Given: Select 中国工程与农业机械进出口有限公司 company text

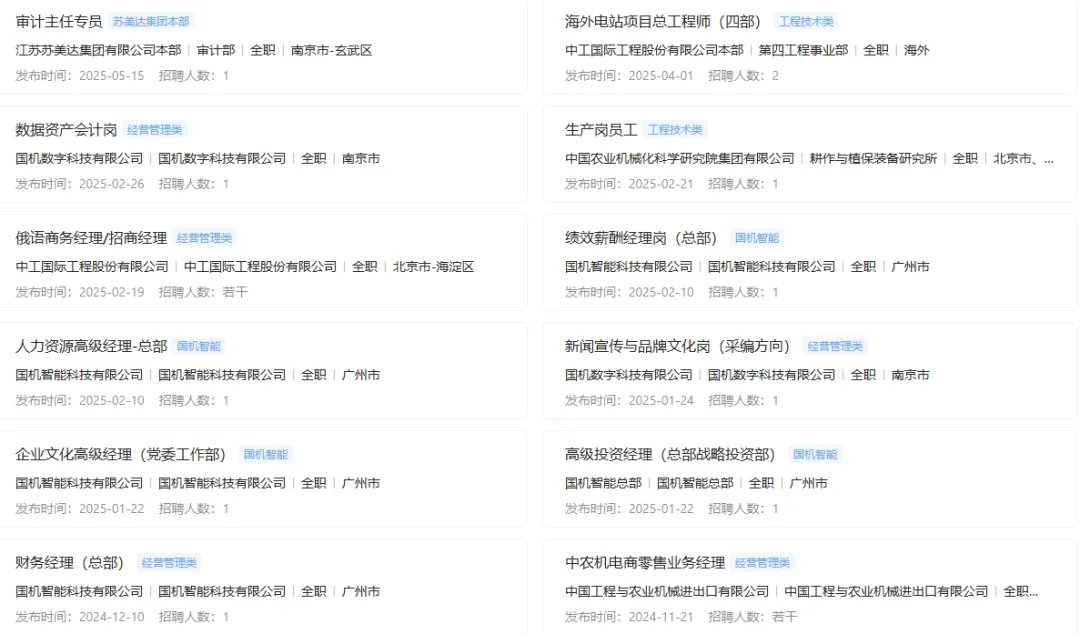Looking at the screenshot, I should (667, 591).
